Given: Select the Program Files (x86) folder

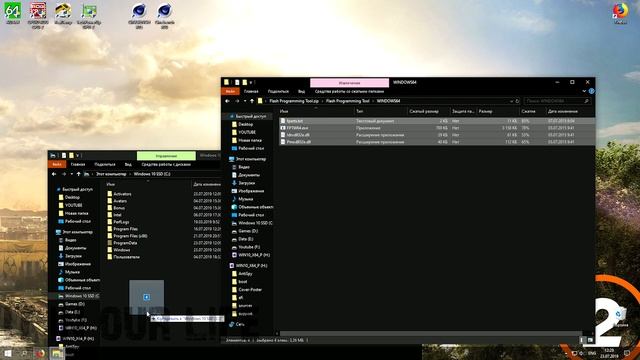Looking at the screenshot, I should tap(127, 236).
